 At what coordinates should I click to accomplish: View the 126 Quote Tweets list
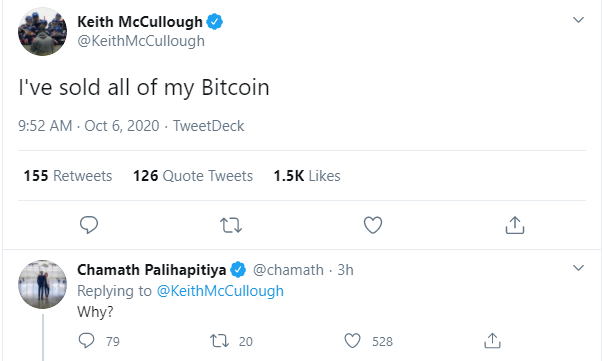(x=193, y=176)
